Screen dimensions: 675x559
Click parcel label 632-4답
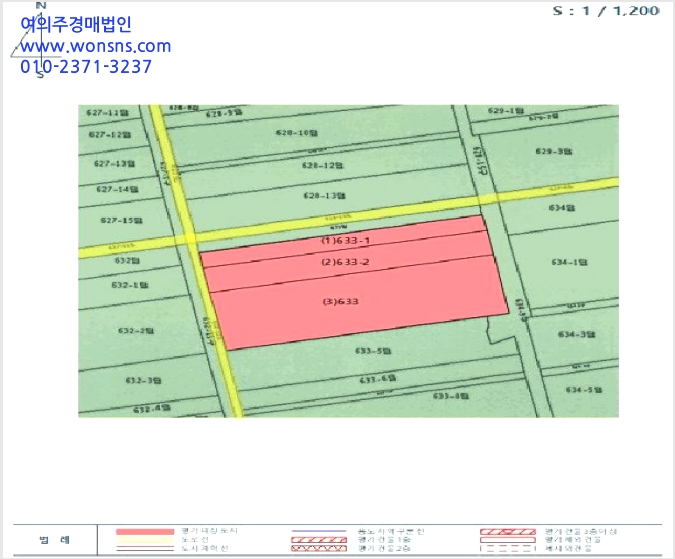pyautogui.click(x=152, y=408)
